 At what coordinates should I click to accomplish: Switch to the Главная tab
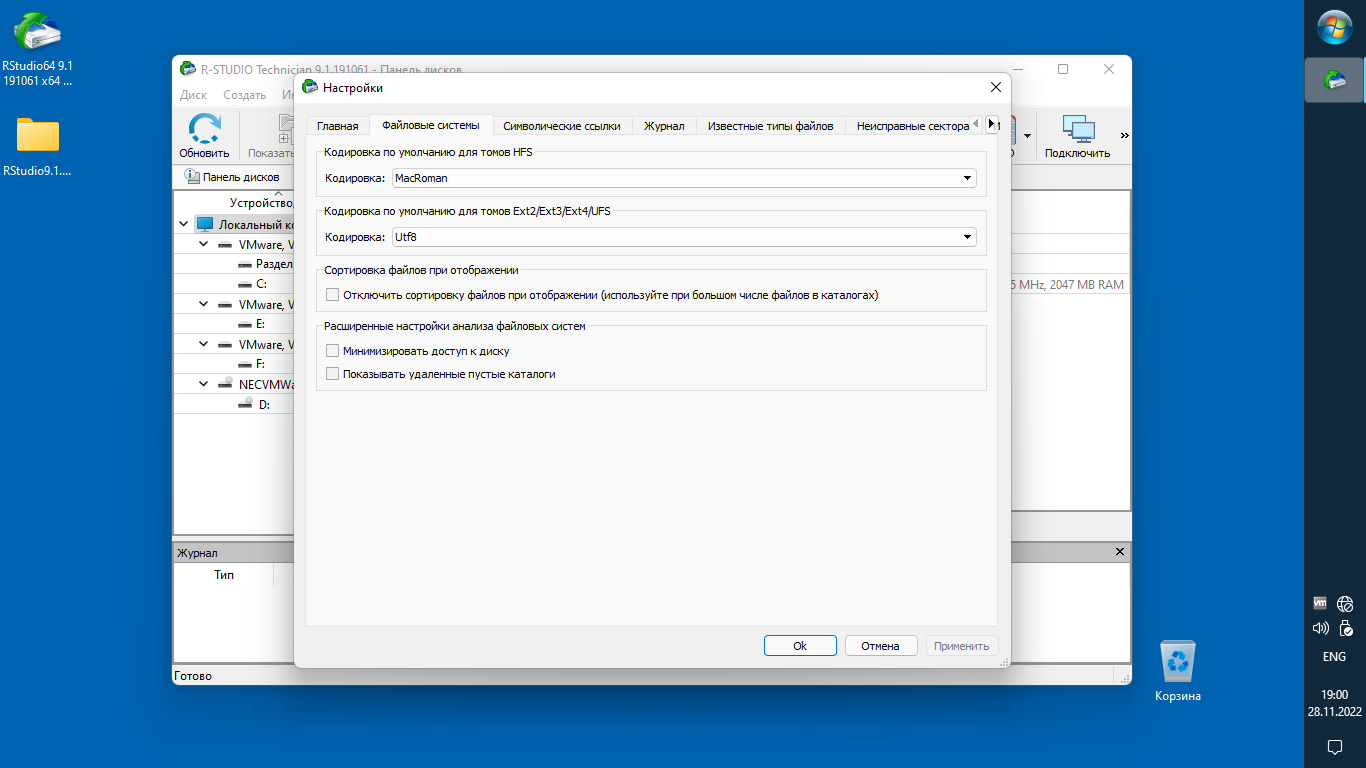(337, 126)
